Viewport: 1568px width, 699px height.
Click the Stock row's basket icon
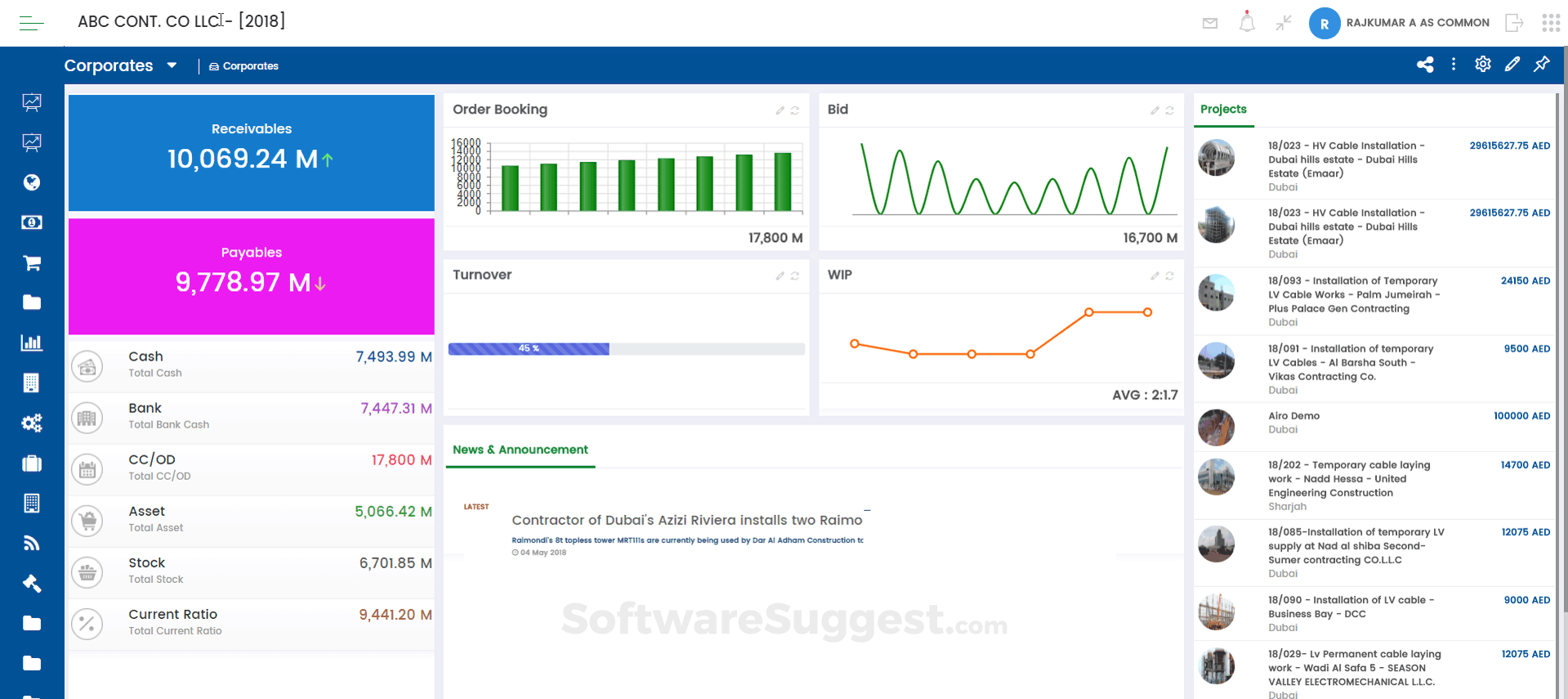[x=87, y=572]
